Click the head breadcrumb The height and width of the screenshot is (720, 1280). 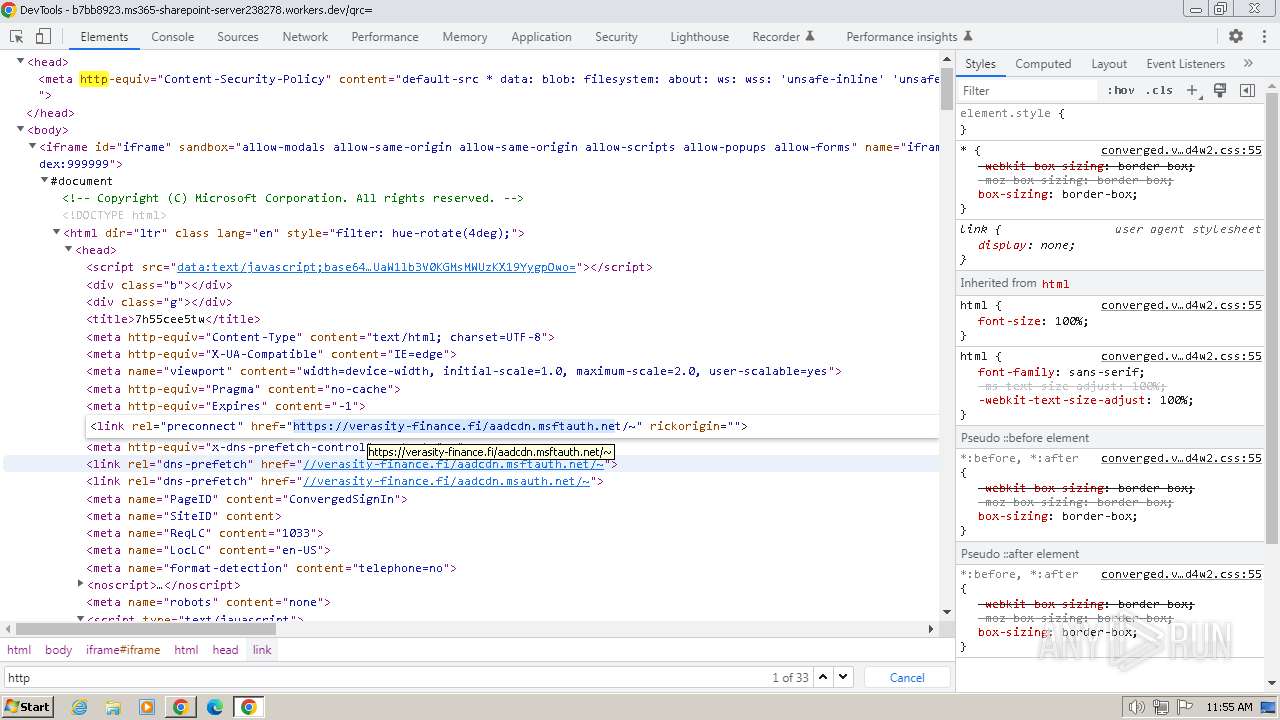click(226, 649)
